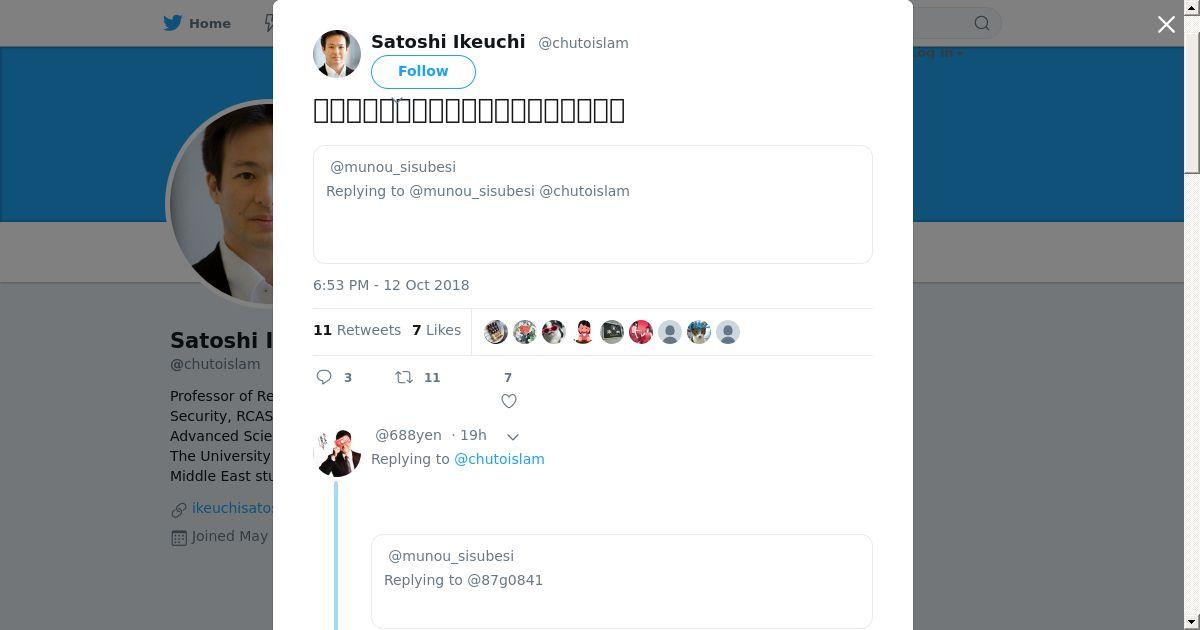Follow Satoshi Ikeuchi
This screenshot has height=630, width=1200.
click(423, 71)
